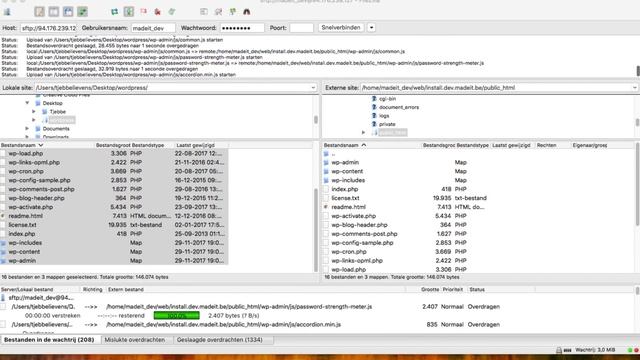The image size is (640, 360).
Task: Expand the wordpress folder in local tree
Action: click(34, 120)
